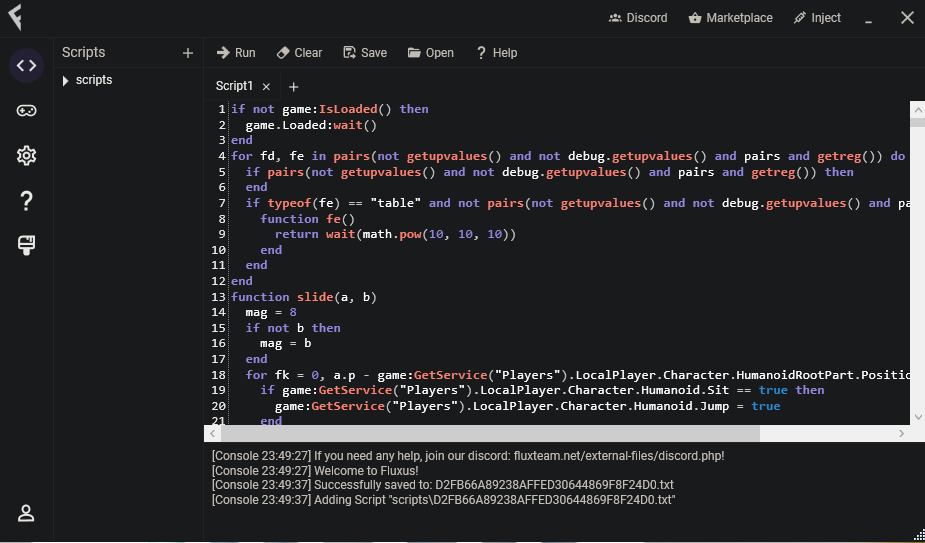This screenshot has width=925, height=543.
Task: Click the Scripts panel heading
Action: coord(84,53)
